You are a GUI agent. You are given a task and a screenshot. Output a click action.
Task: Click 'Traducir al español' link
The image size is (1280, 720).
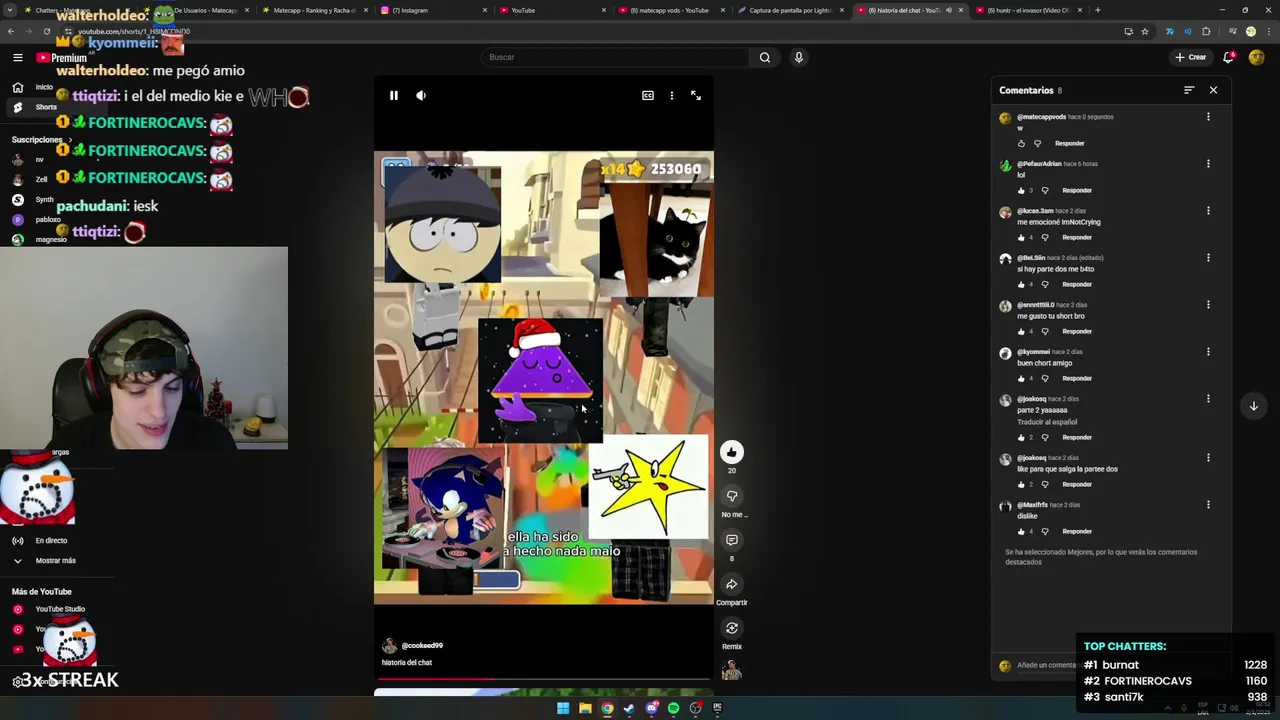tap(1047, 422)
